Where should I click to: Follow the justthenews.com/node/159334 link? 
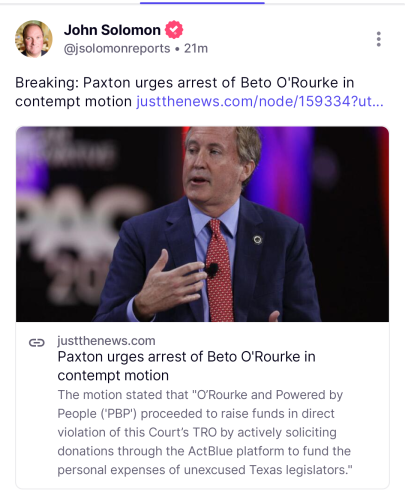(260, 101)
